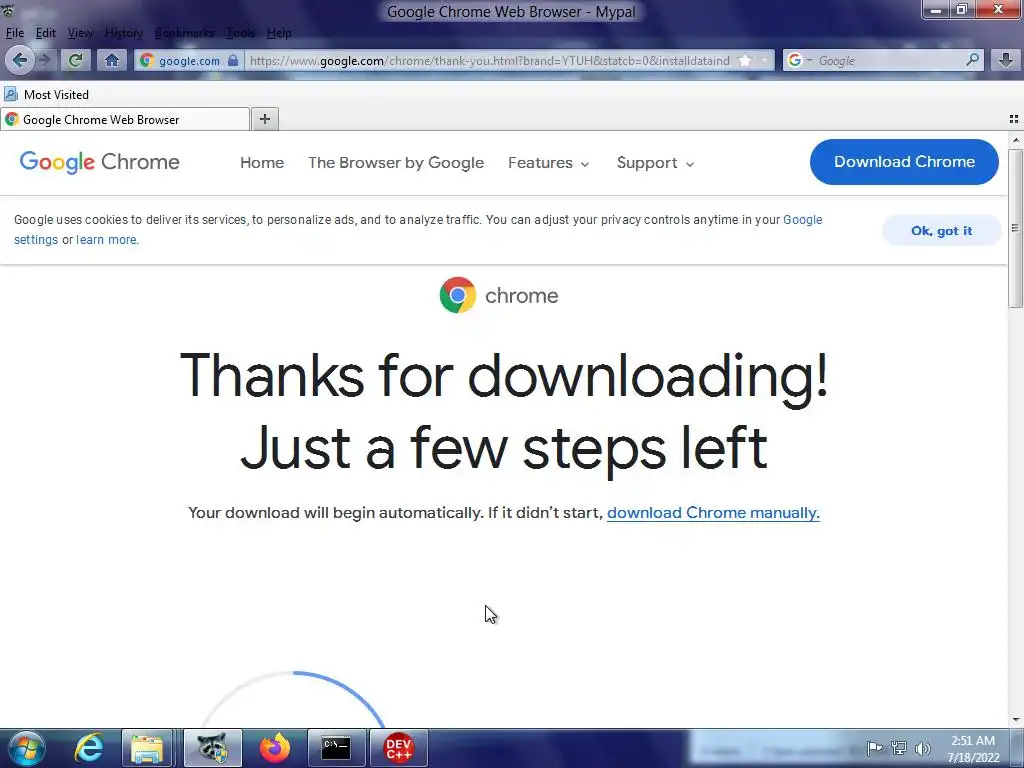Screen dimensions: 1024x768
Task: Expand the Support dropdown menu
Action: (x=655, y=163)
